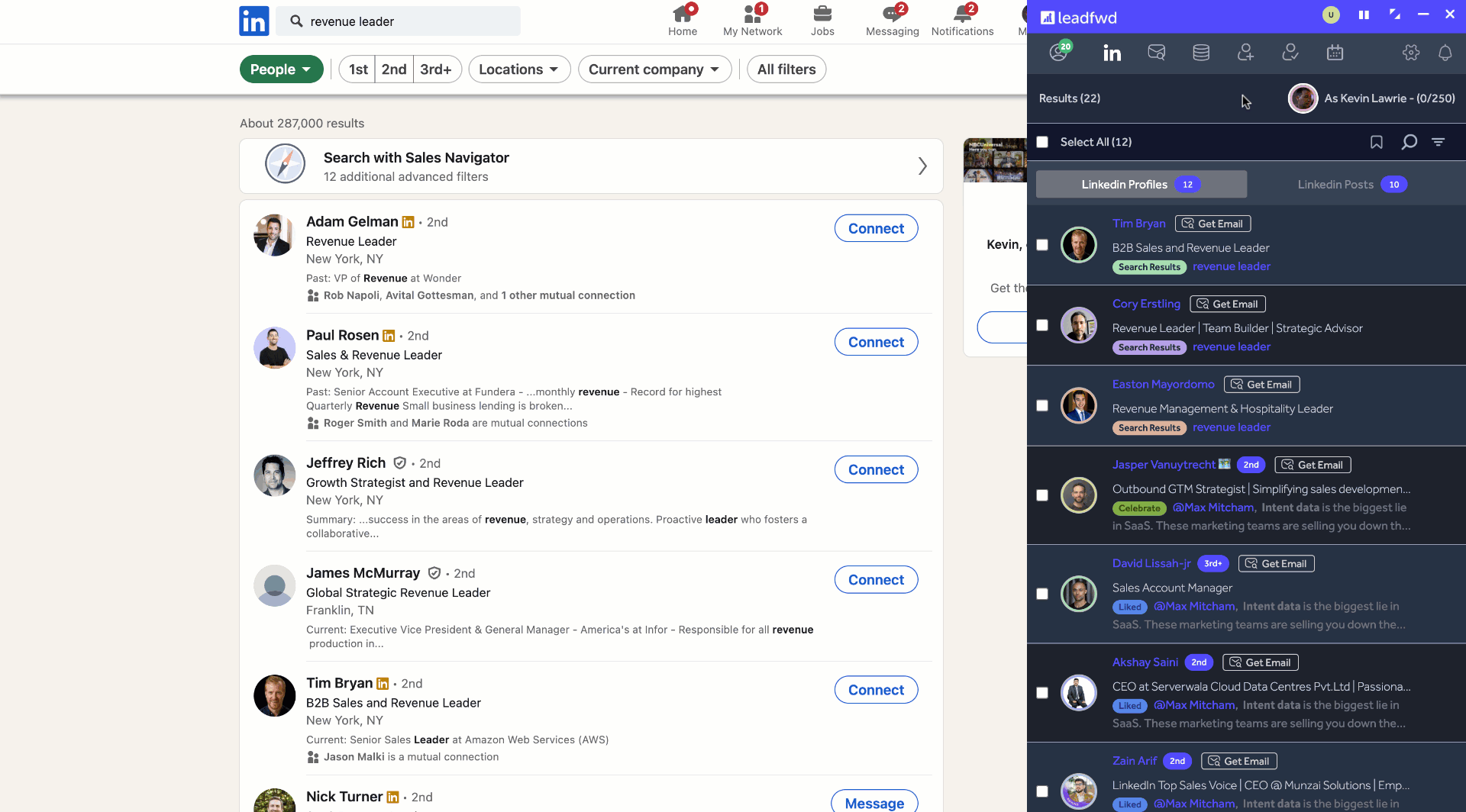Image resolution: width=1466 pixels, height=812 pixels.
Task: Toggle the 3rd+ connections filter
Action: point(437,69)
